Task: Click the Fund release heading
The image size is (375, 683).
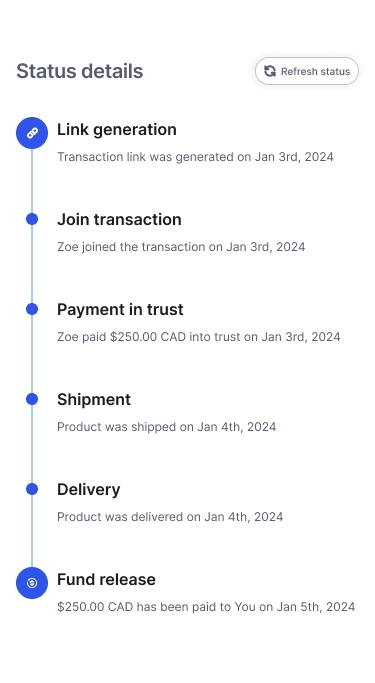Action: click(x=106, y=579)
